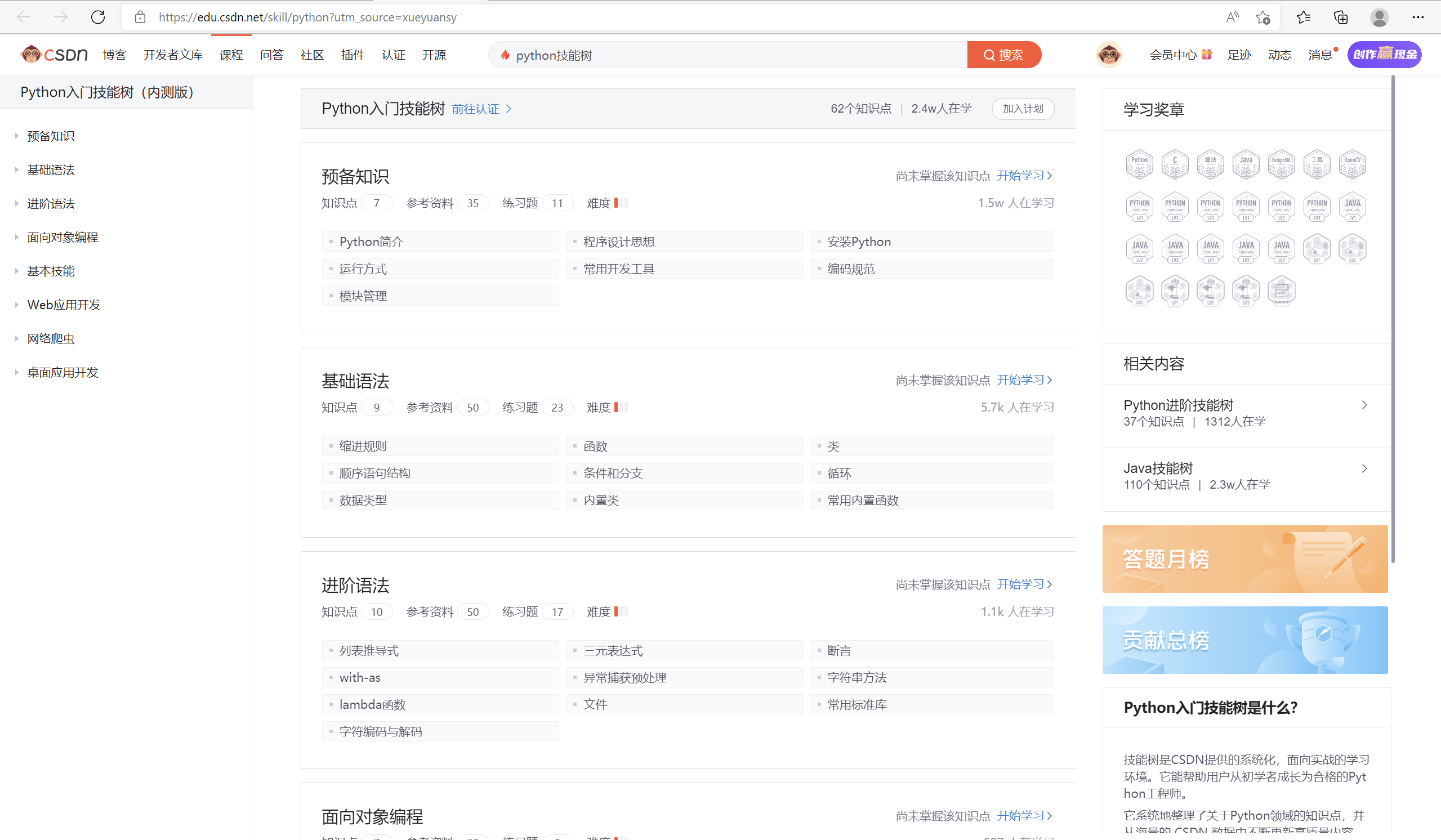Refresh the browser page
The height and width of the screenshot is (840, 1441).
pos(98,17)
